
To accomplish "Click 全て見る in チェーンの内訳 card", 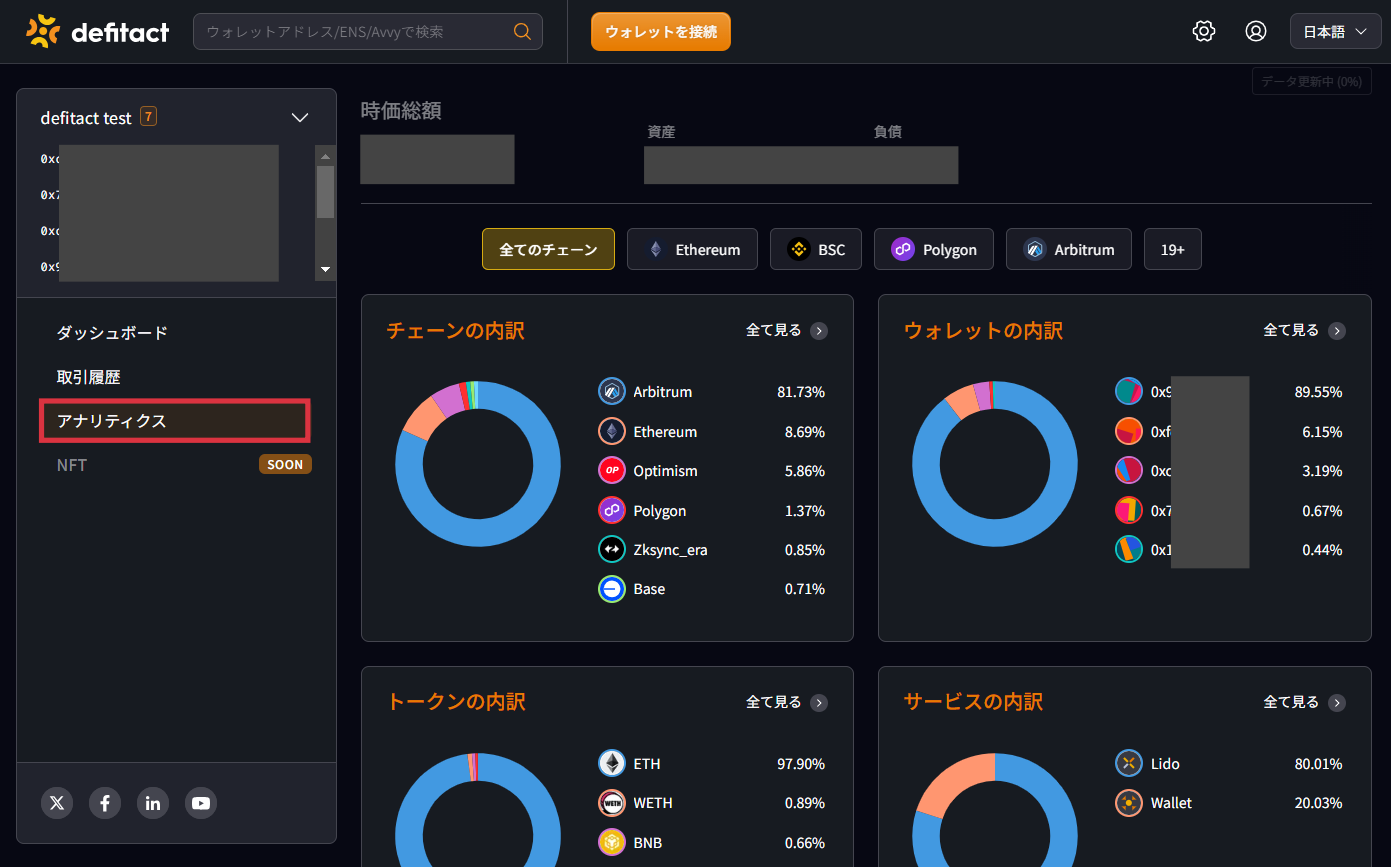I will (774, 330).
